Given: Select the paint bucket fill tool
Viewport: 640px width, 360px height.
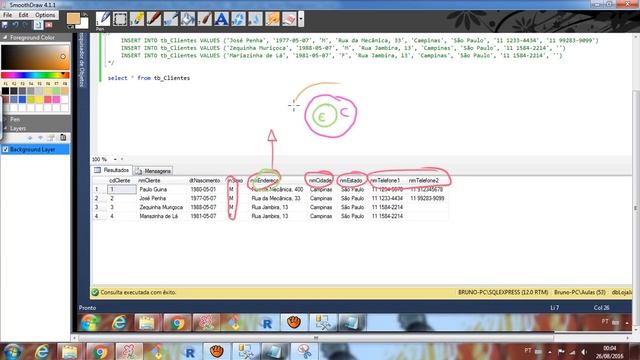Looking at the screenshot, I should [x=188, y=19].
